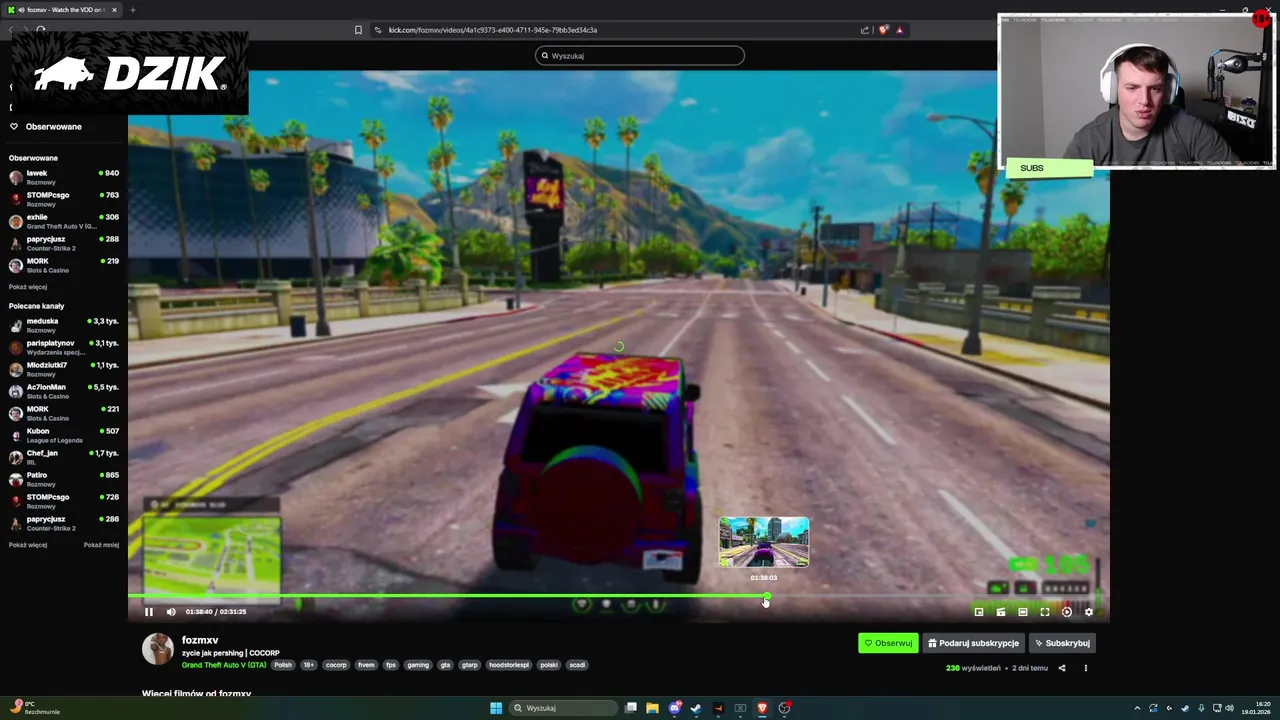Screen dimensions: 1280x720
Task: Close the fozmxv browser tab
Action: [114, 10]
